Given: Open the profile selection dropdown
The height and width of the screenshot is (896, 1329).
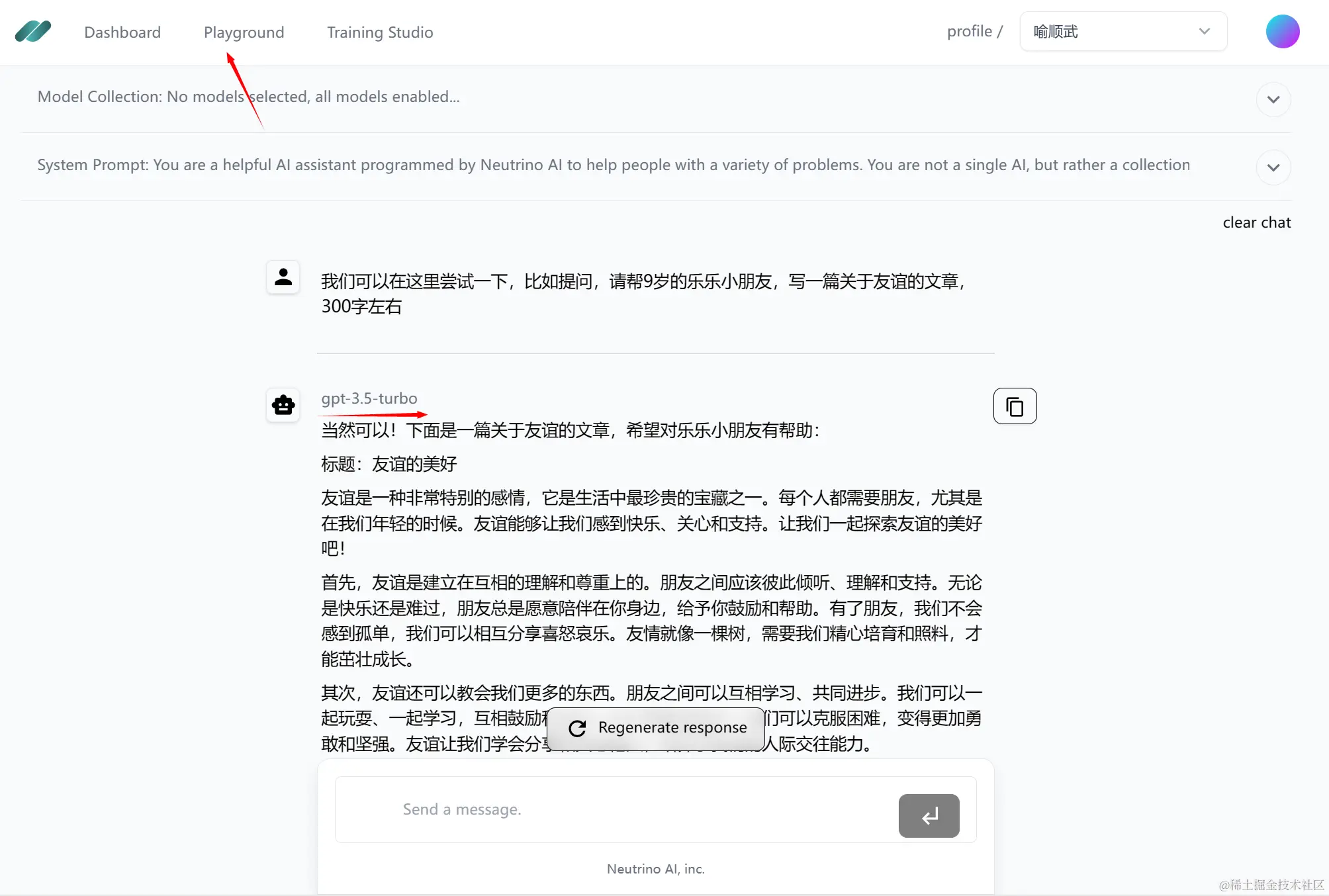Looking at the screenshot, I should (x=1123, y=31).
